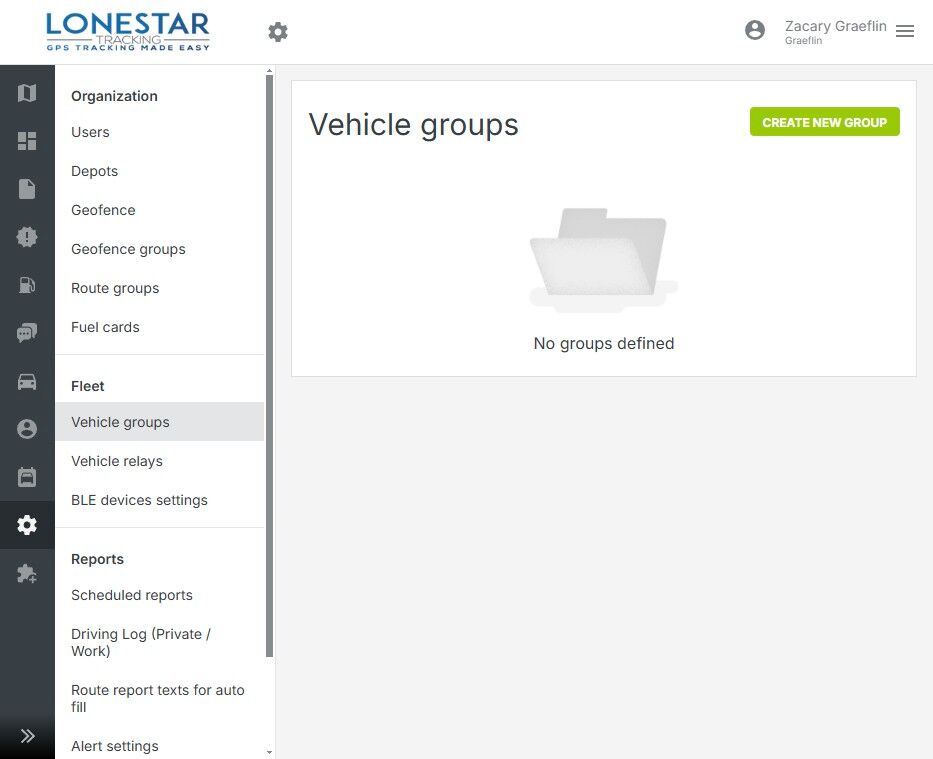Click the gear icon next to logo

tap(278, 32)
